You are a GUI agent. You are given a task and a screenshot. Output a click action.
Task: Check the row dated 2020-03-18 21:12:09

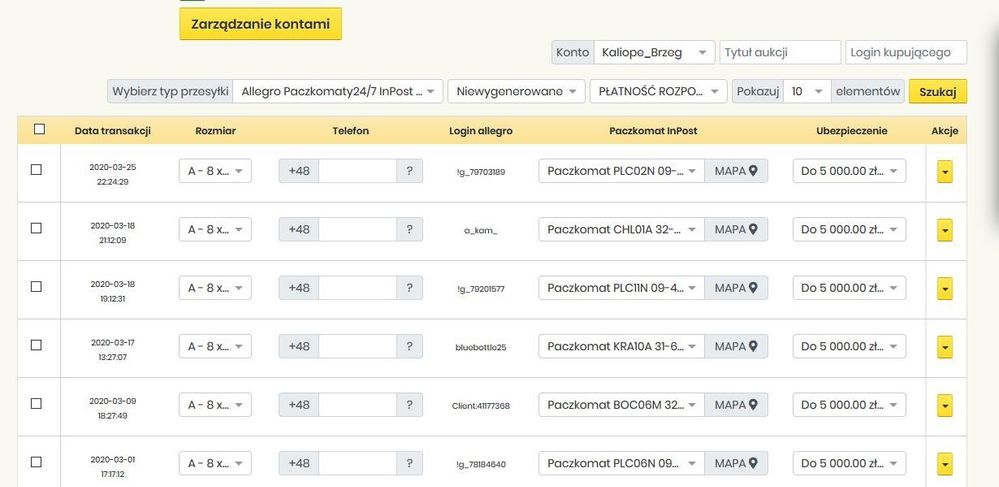coord(36,228)
